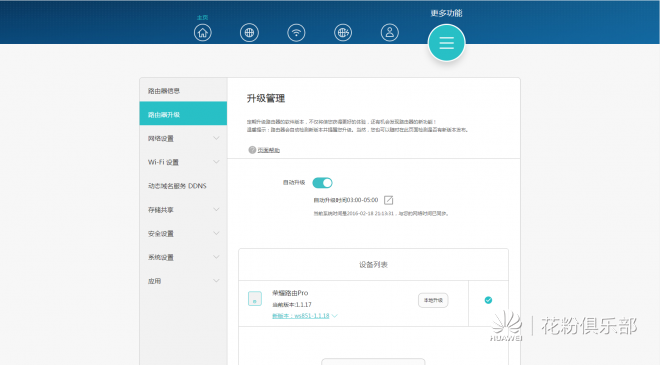The image size is (660, 365).
Task: Click the 设备列表 table header
Action: [373, 264]
